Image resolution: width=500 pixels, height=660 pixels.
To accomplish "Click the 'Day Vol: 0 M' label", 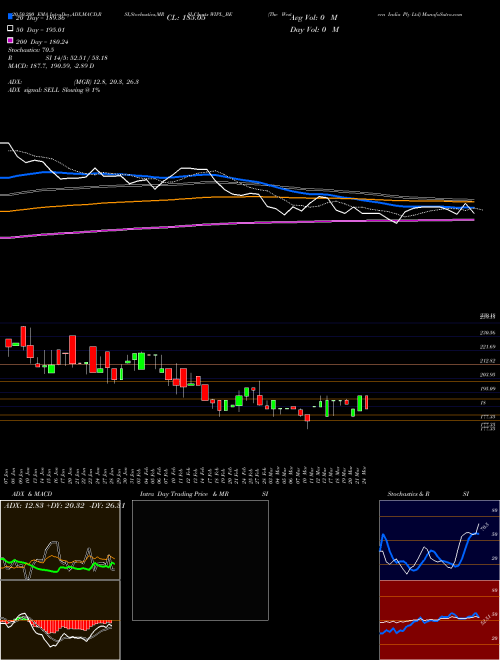I will click(315, 30).
